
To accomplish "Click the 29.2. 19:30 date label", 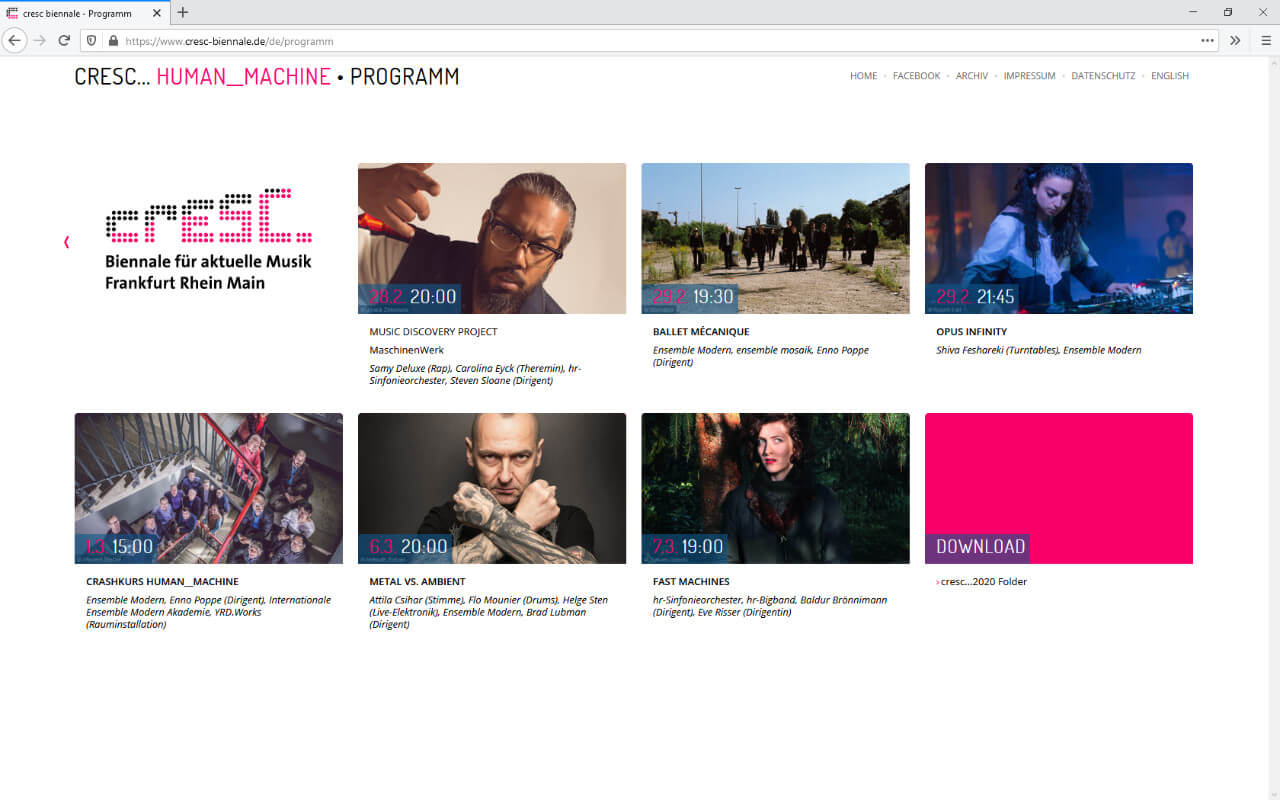I will coord(691,297).
